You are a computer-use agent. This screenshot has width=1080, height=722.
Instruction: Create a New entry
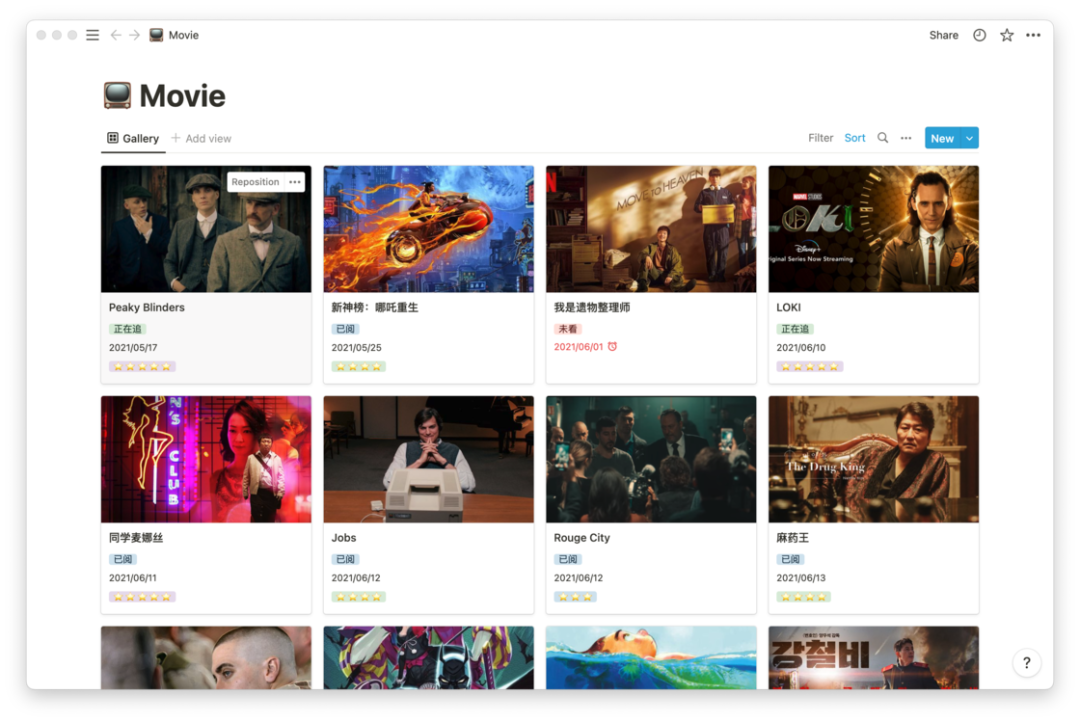(x=942, y=138)
